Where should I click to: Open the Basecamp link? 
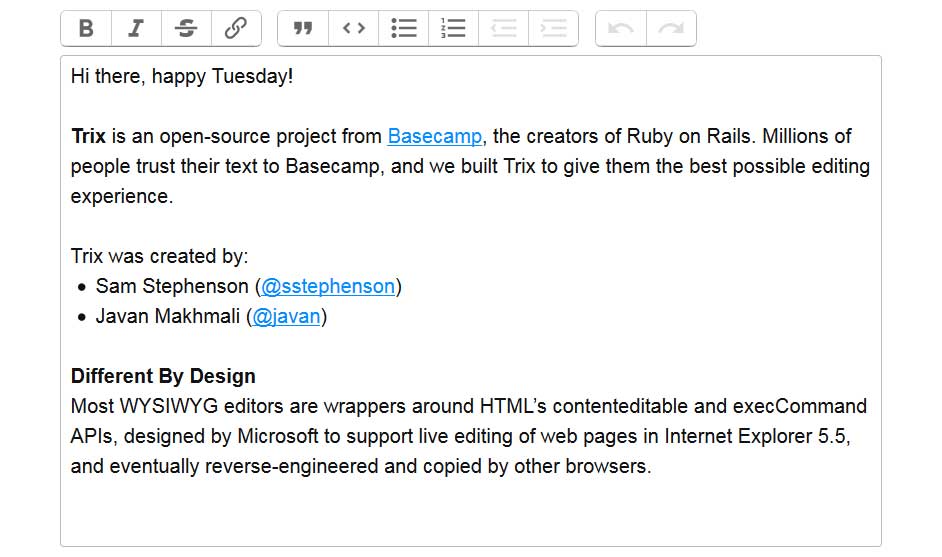pos(434,136)
